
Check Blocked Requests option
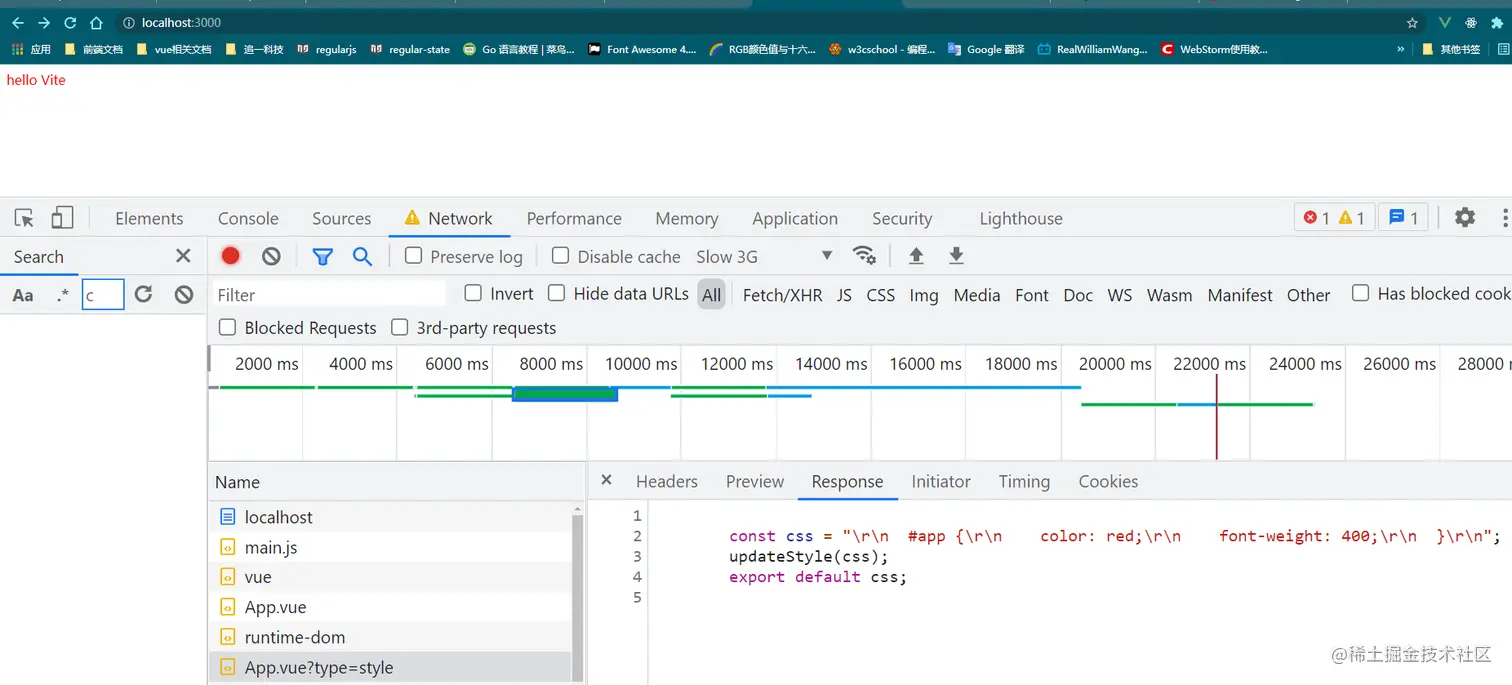[x=227, y=327]
